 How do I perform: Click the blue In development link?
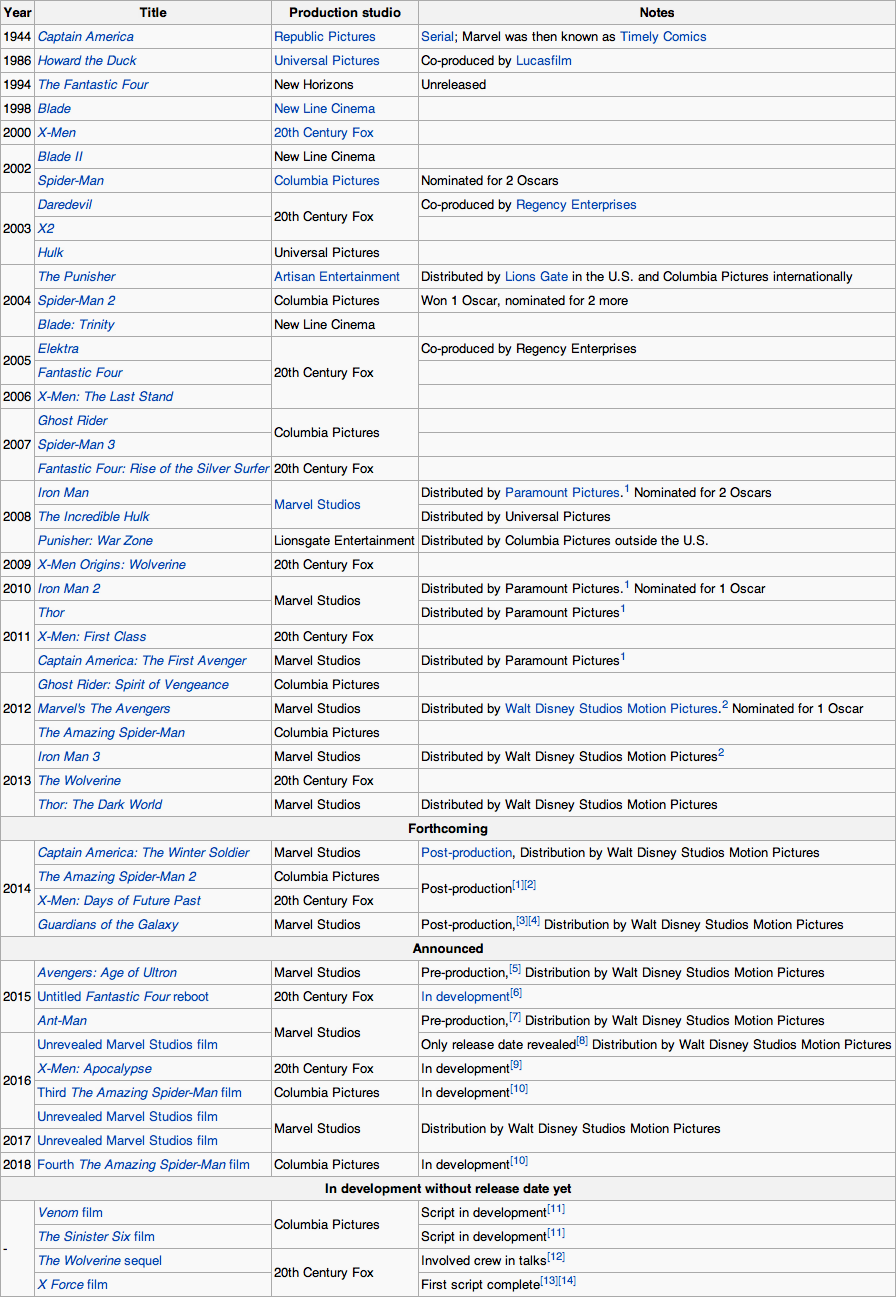point(465,997)
